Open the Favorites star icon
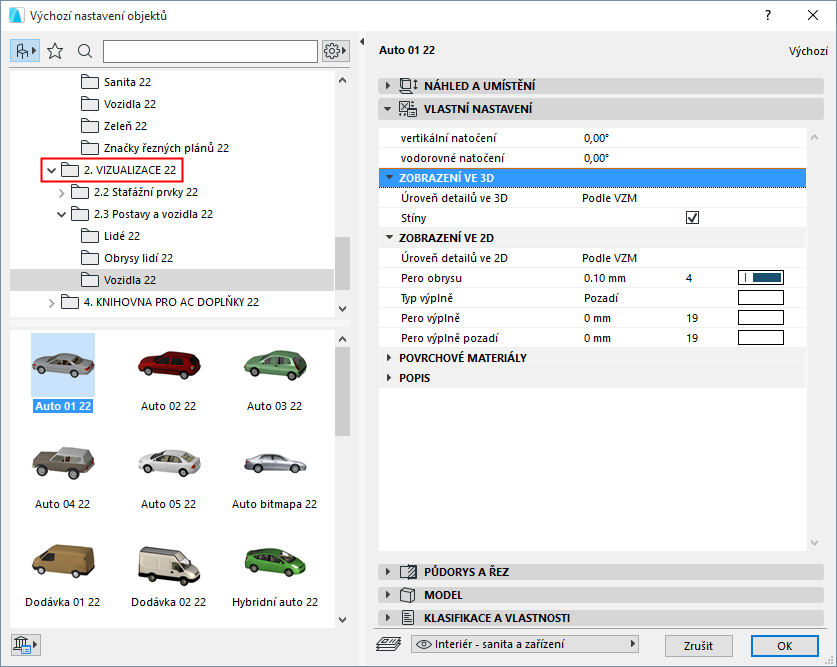Screen dimensions: 837x667 pos(55,50)
